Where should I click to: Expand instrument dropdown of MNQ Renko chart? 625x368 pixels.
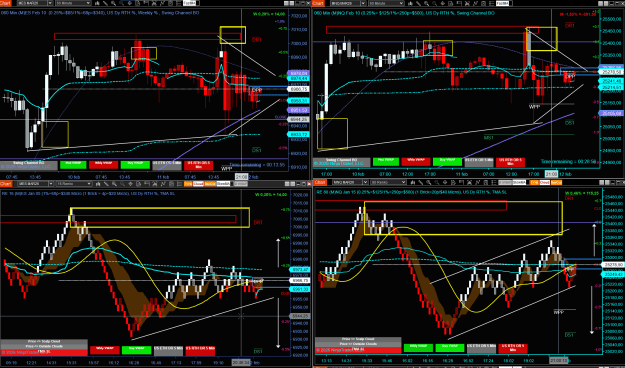[x=365, y=182]
